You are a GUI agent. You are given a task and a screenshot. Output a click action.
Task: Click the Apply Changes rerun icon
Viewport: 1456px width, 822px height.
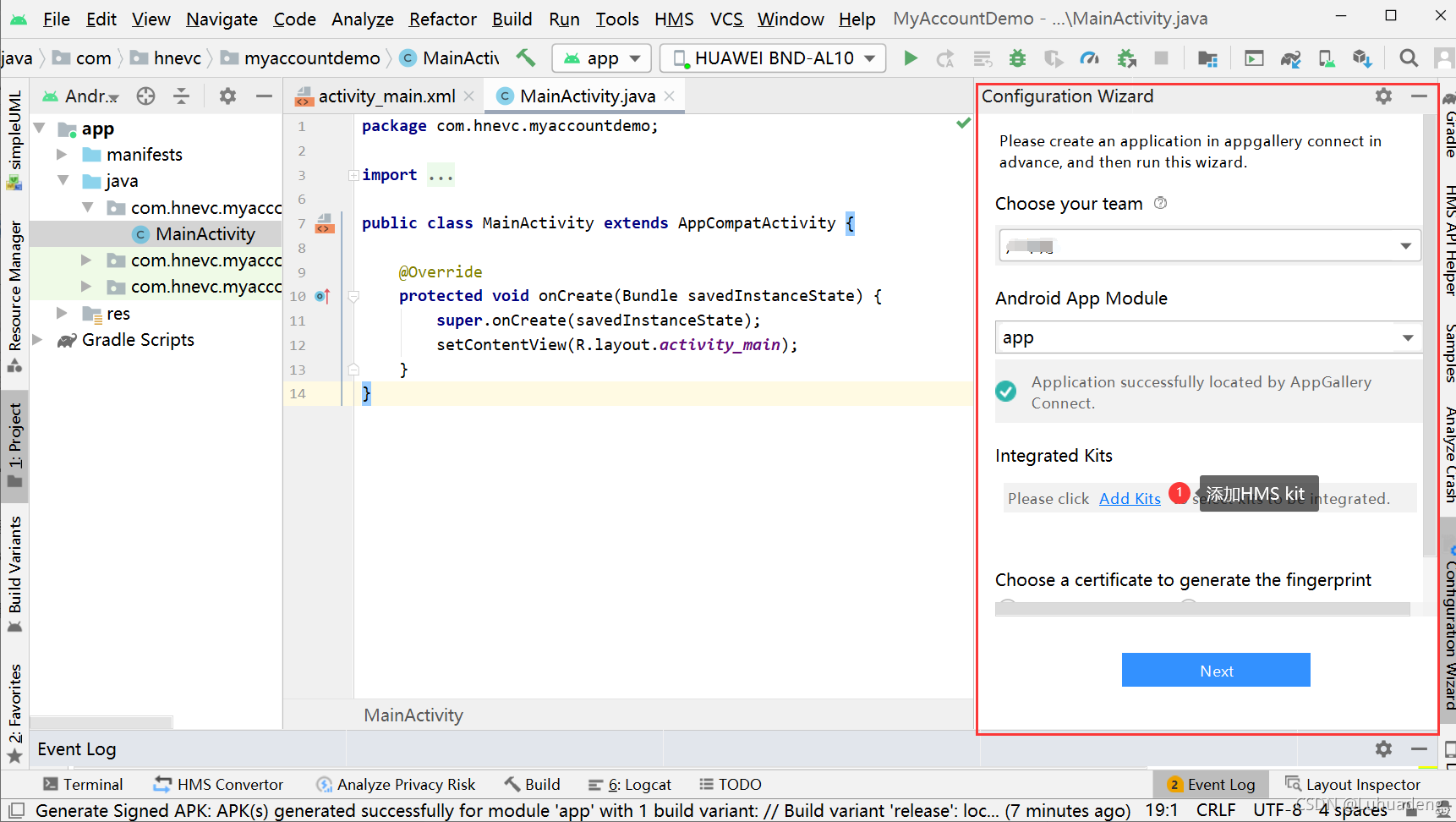point(945,58)
